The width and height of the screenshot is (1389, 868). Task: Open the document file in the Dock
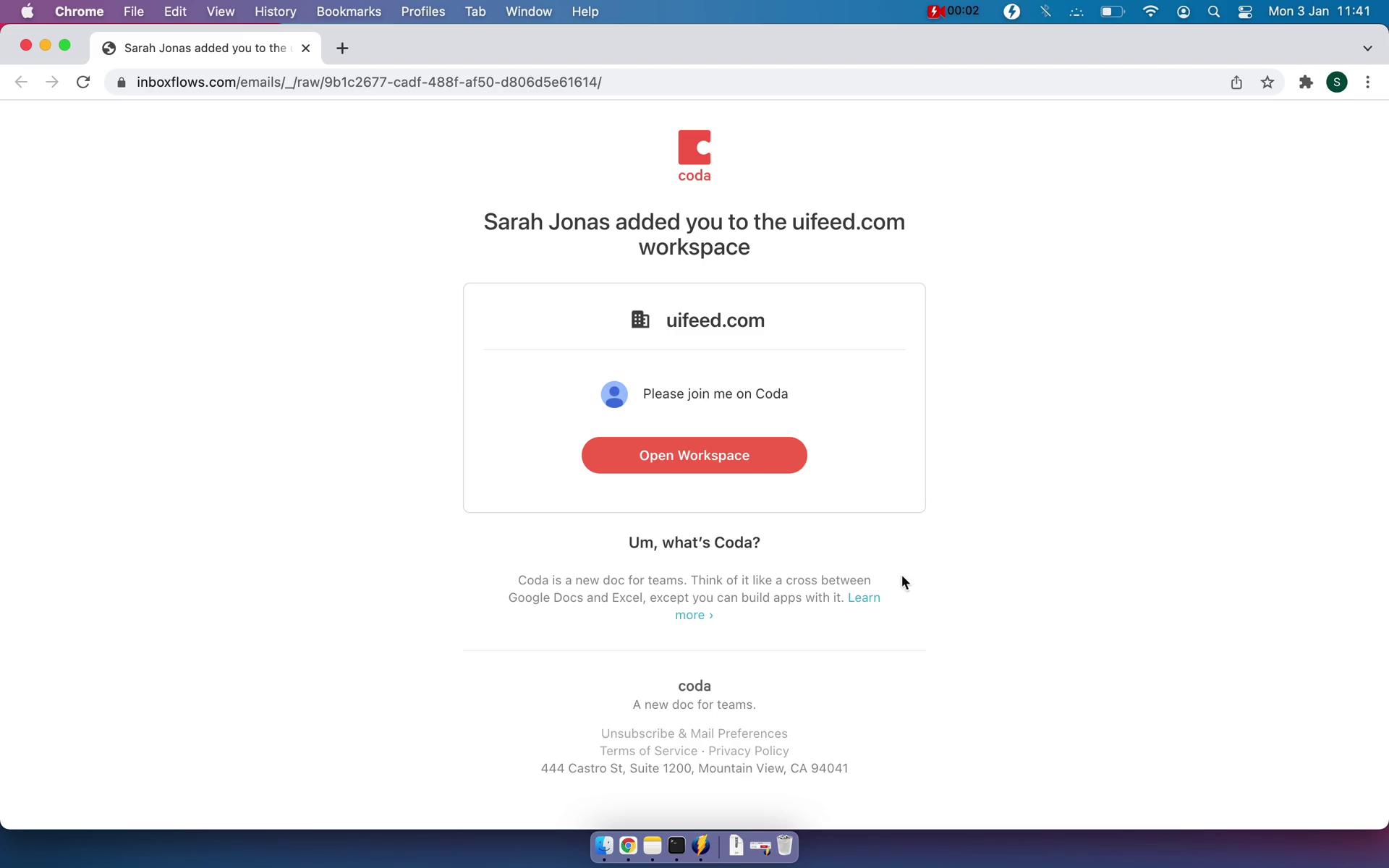736,846
